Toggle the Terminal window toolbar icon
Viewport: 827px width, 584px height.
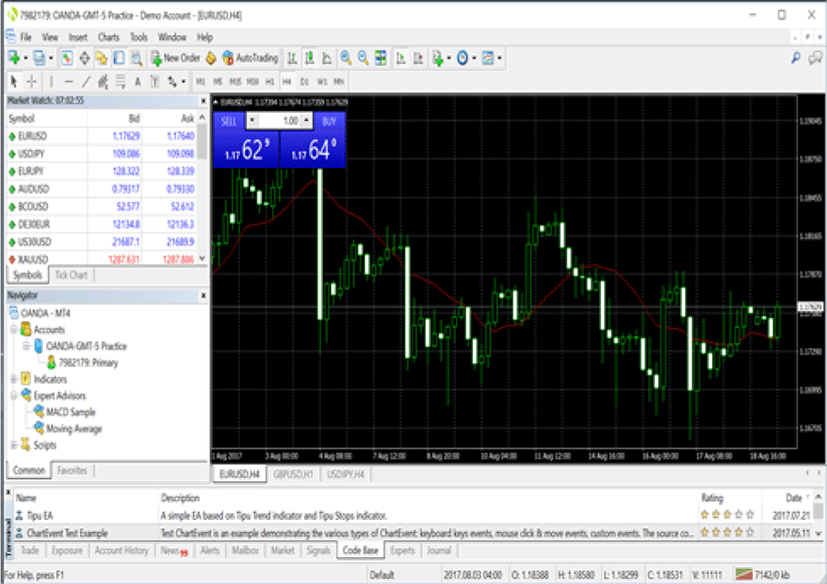(119, 58)
